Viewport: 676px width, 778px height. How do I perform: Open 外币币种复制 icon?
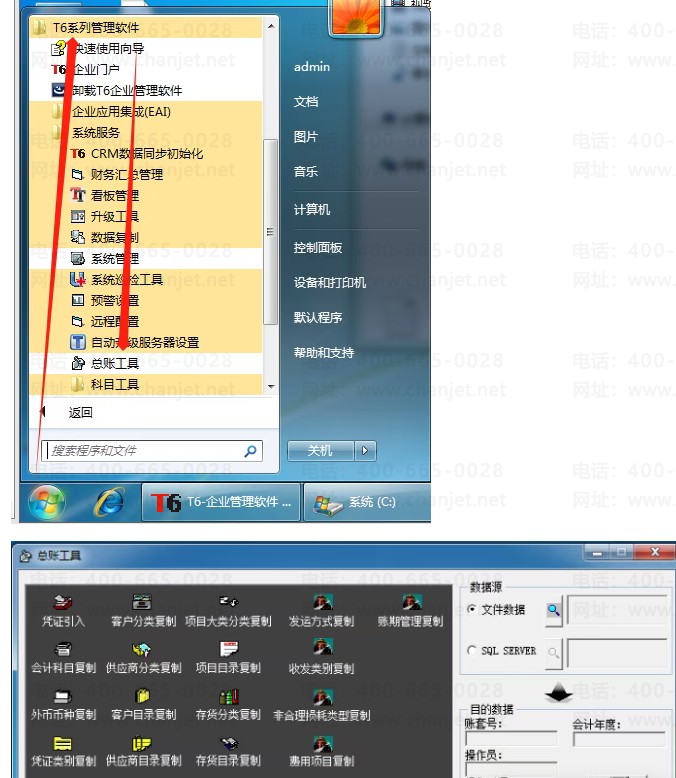pos(63,705)
